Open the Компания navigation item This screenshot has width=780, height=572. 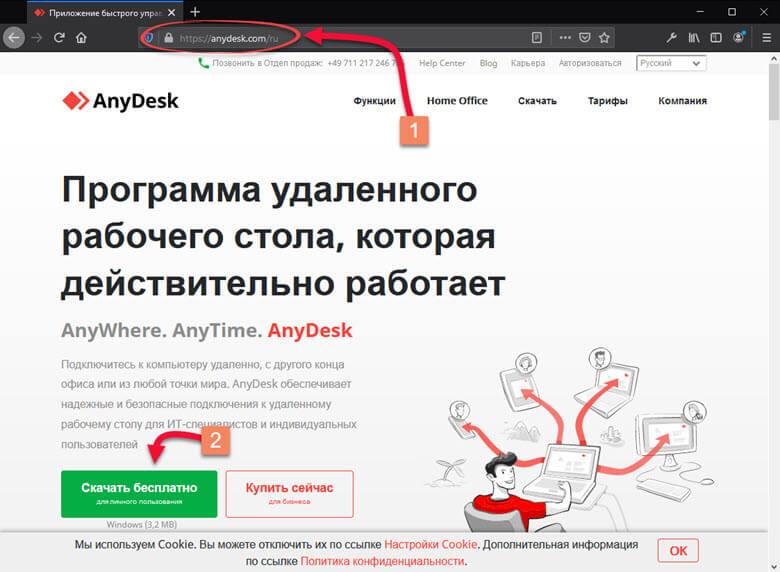coord(682,101)
